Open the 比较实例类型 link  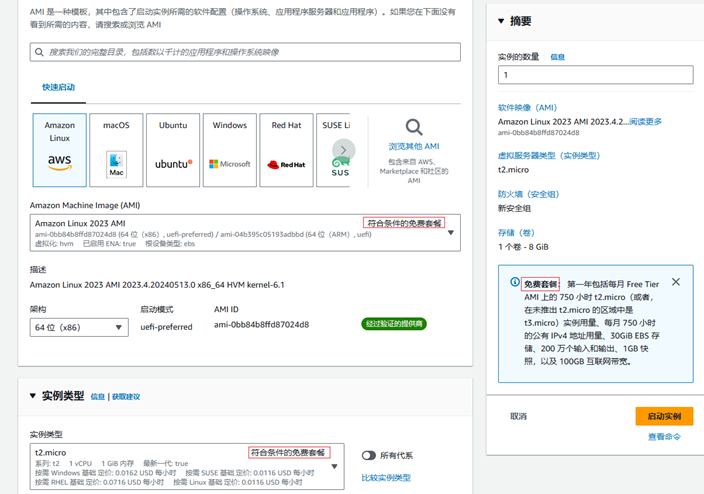click(386, 478)
